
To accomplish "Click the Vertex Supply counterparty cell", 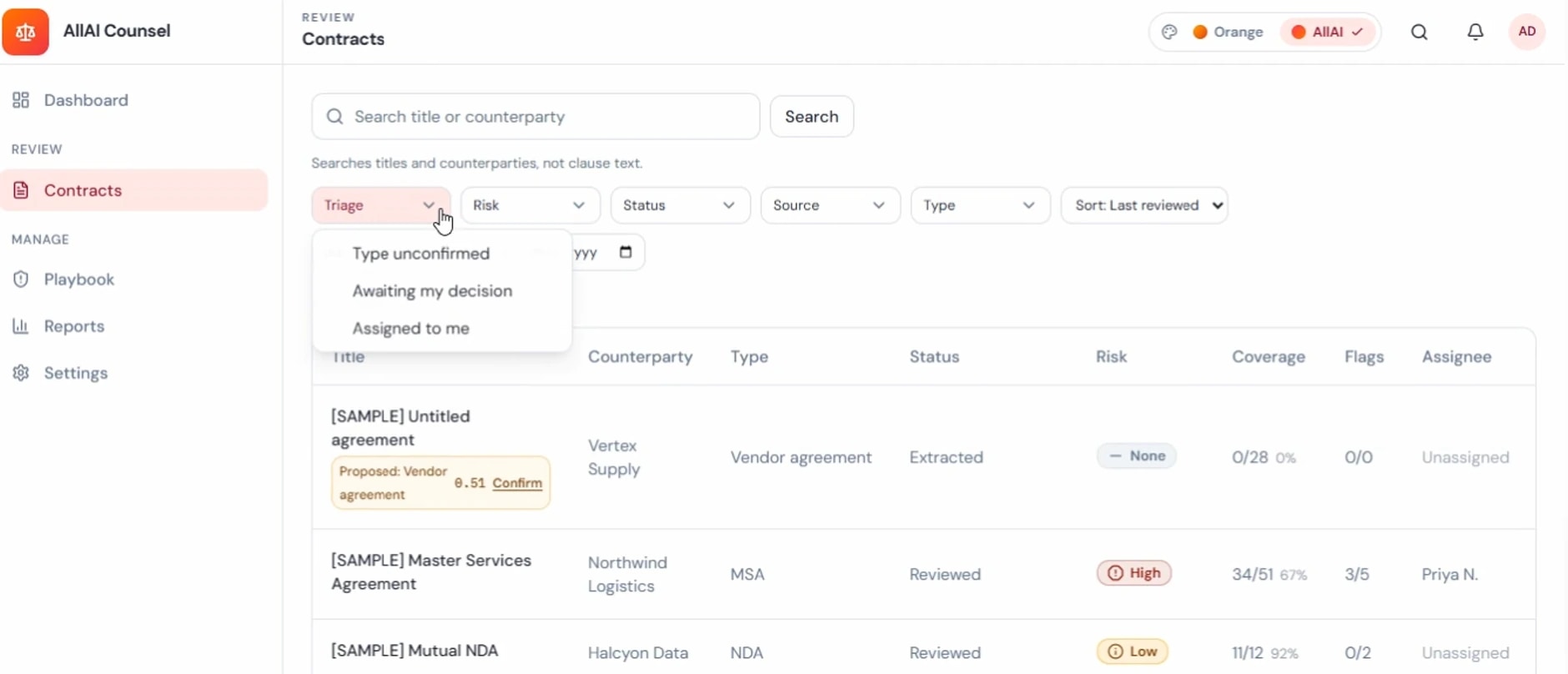I will point(614,457).
